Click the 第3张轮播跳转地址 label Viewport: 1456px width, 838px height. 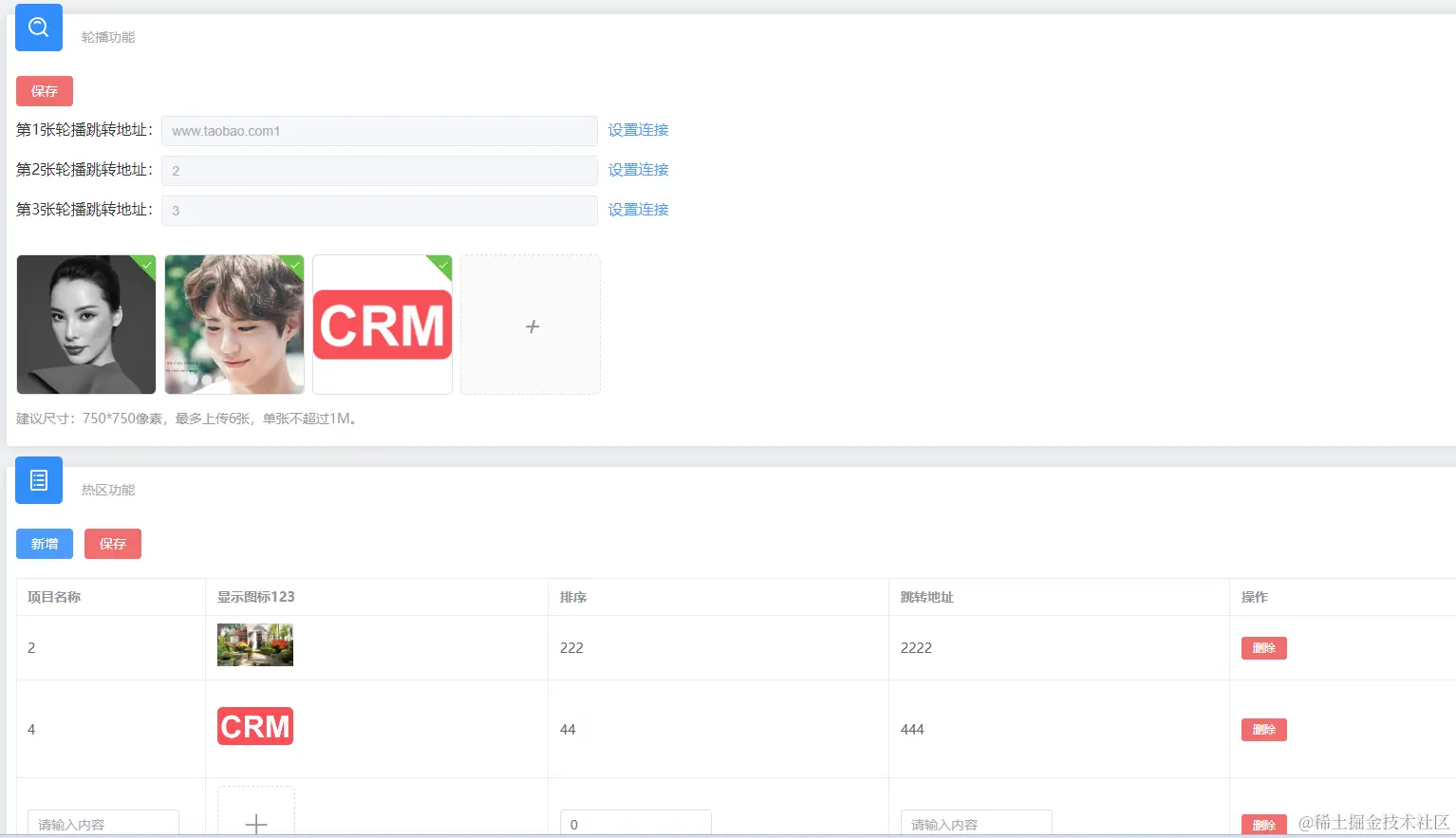point(84,210)
